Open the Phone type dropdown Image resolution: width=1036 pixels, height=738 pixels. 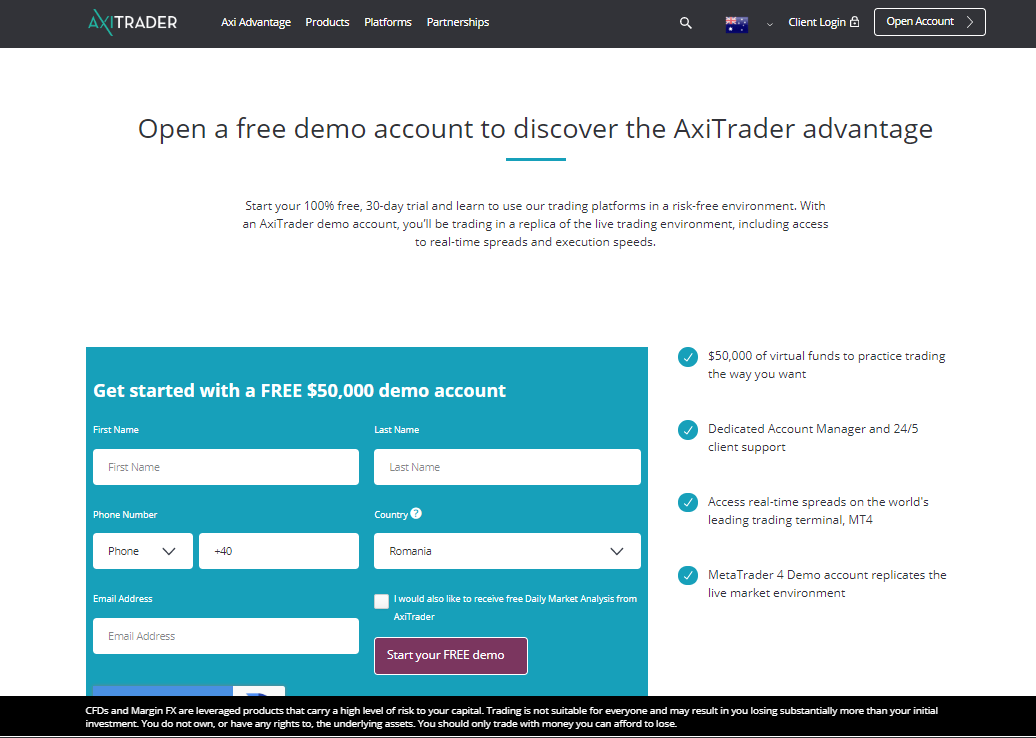(x=143, y=551)
